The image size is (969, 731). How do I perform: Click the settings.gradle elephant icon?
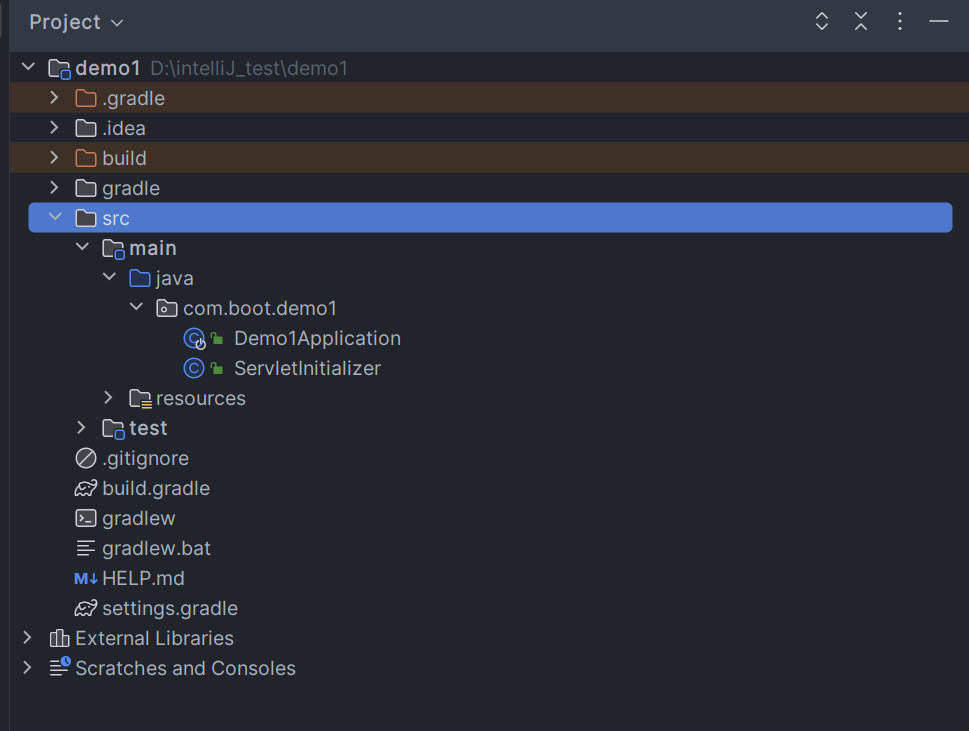coord(85,608)
